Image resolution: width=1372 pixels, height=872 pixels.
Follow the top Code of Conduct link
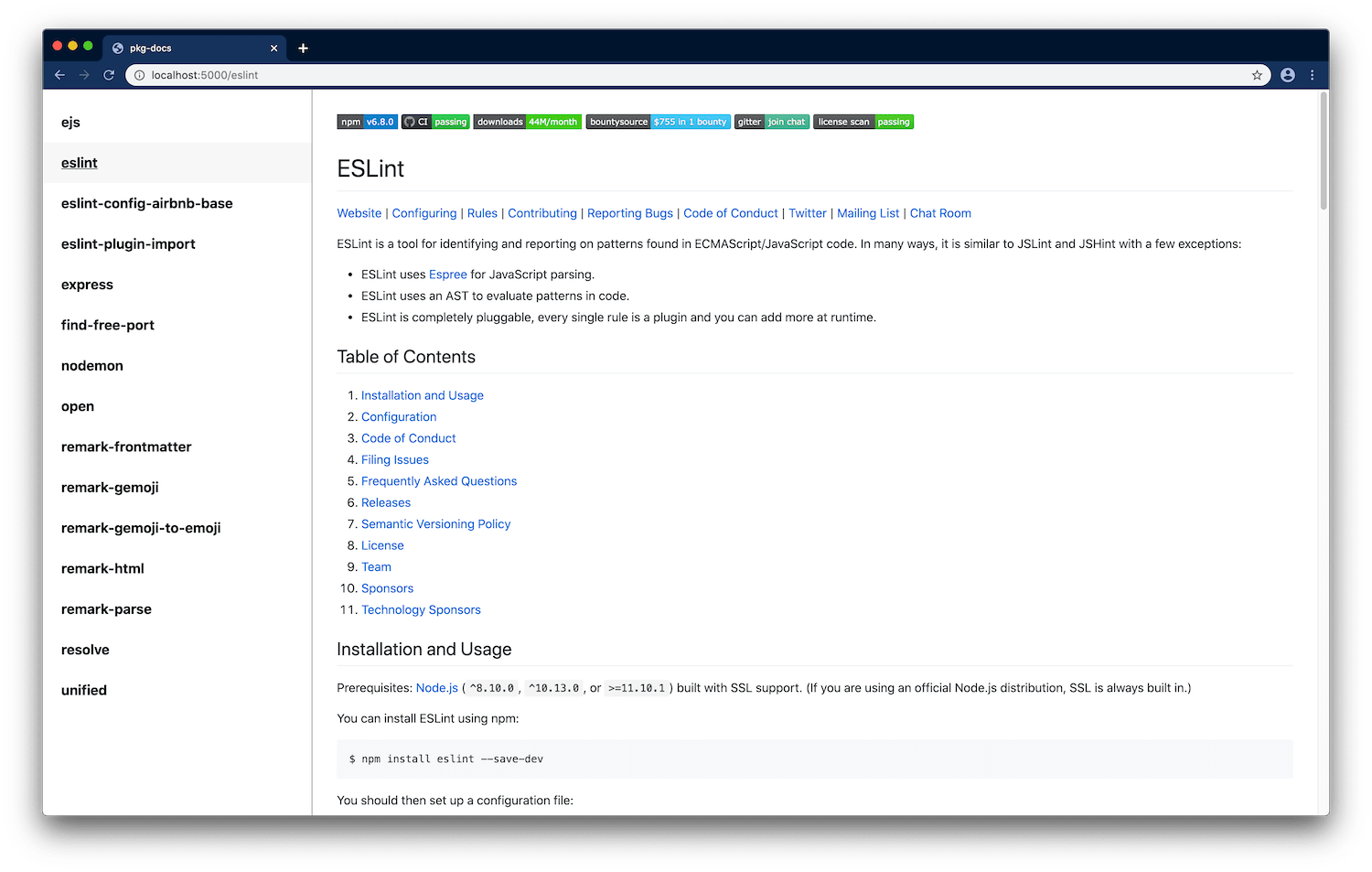(x=731, y=213)
